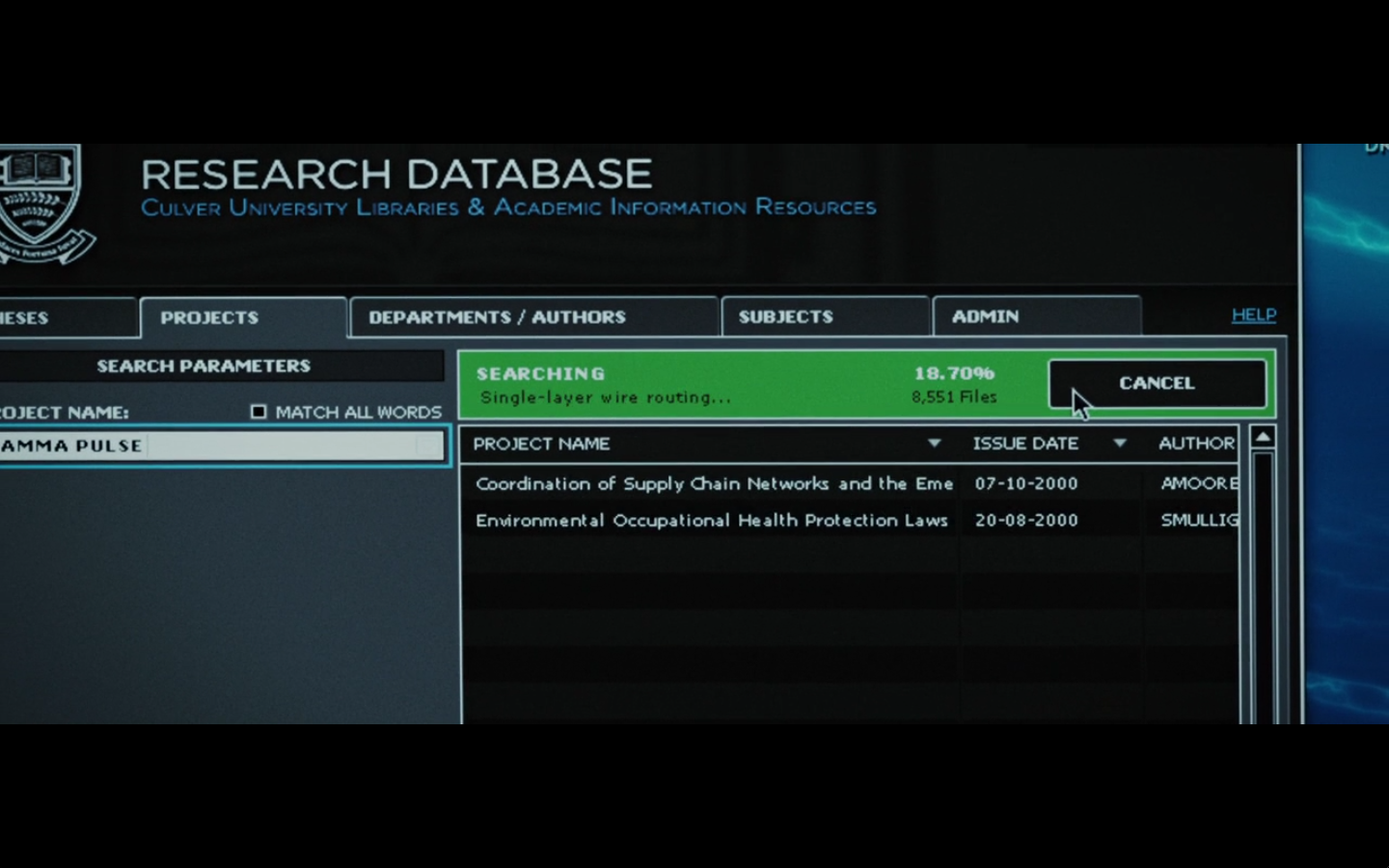Cancel the running search

1157,384
